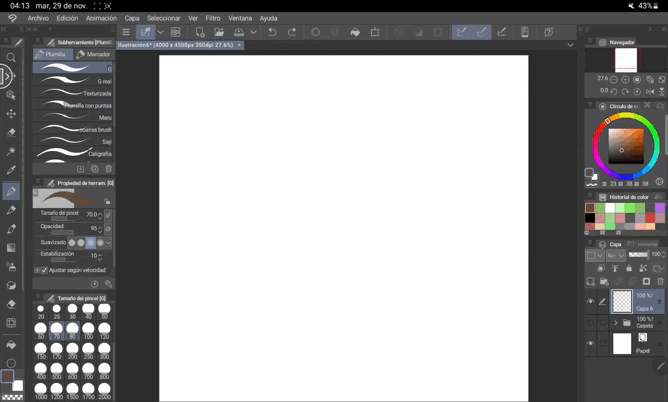Toggle visibility of the Papel layer
This screenshot has width=668, height=402.
tap(590, 344)
